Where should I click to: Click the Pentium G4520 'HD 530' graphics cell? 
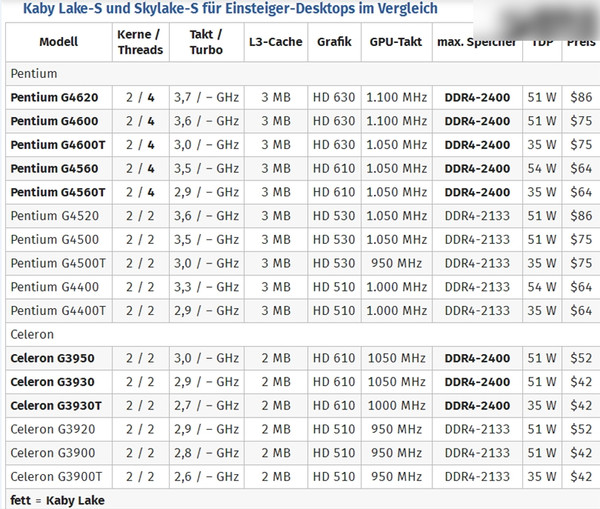(334, 216)
